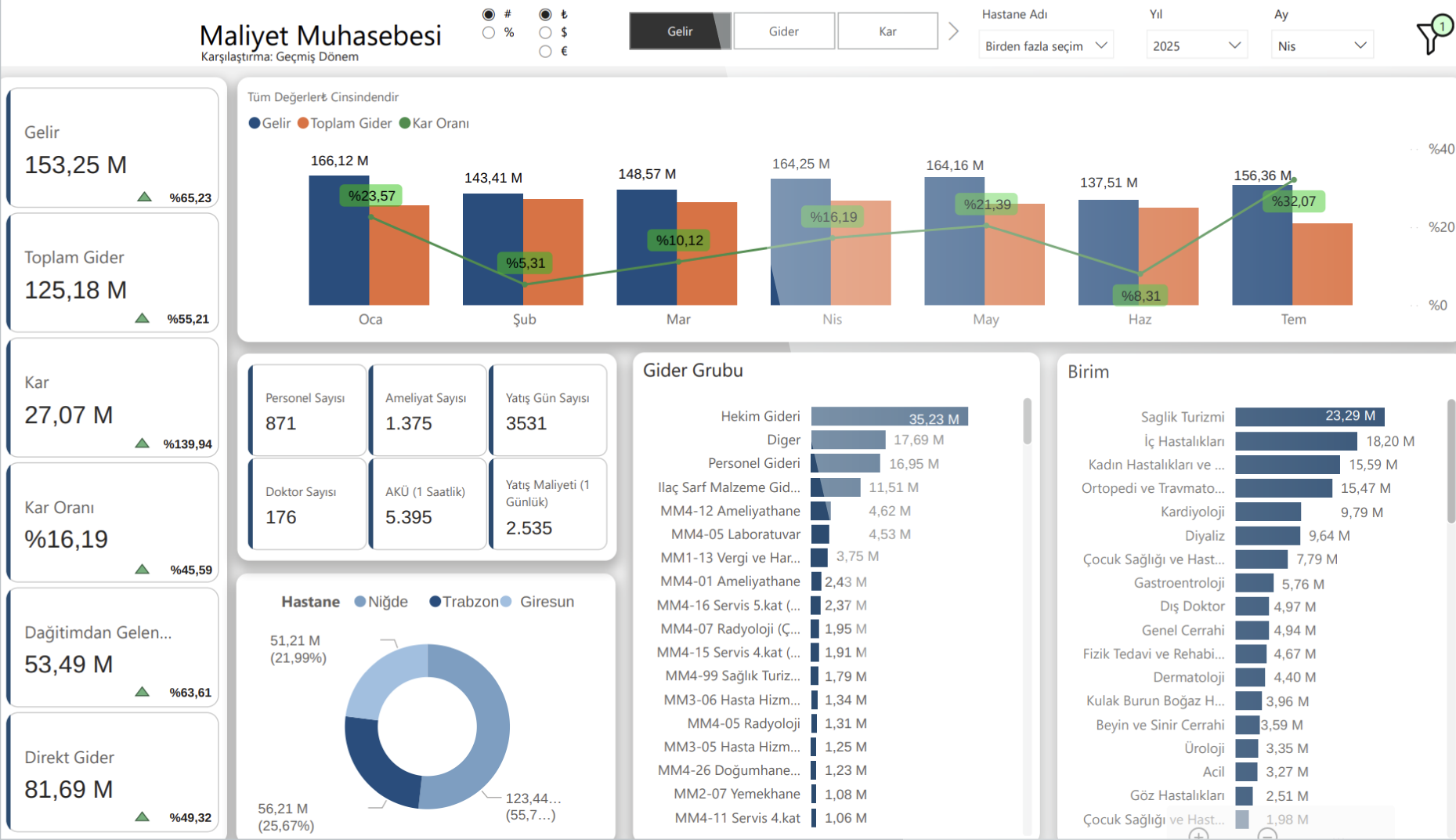Click the Hekim Gideri bar in Gider Grubu
This screenshot has height=840, width=1456.
click(889, 417)
